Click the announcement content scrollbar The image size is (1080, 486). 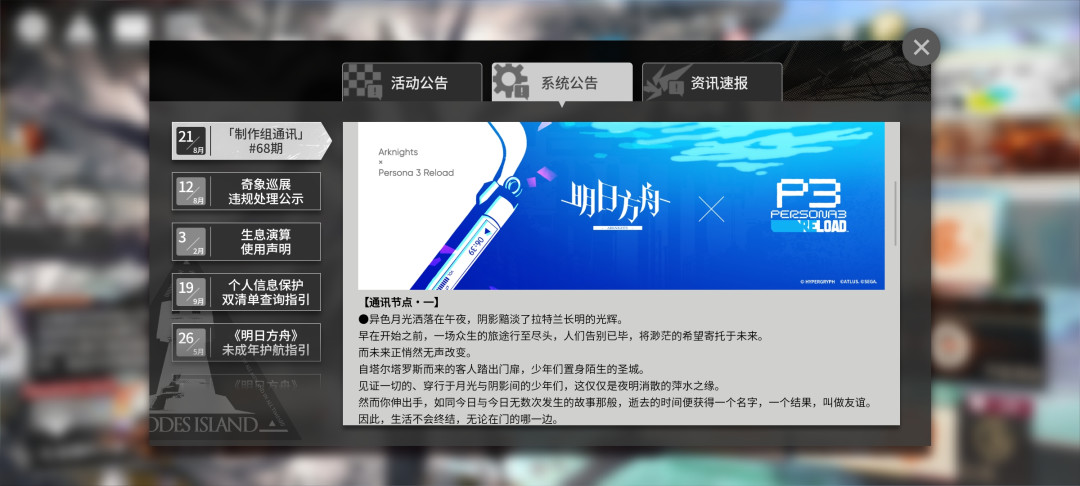[x=895, y=213]
